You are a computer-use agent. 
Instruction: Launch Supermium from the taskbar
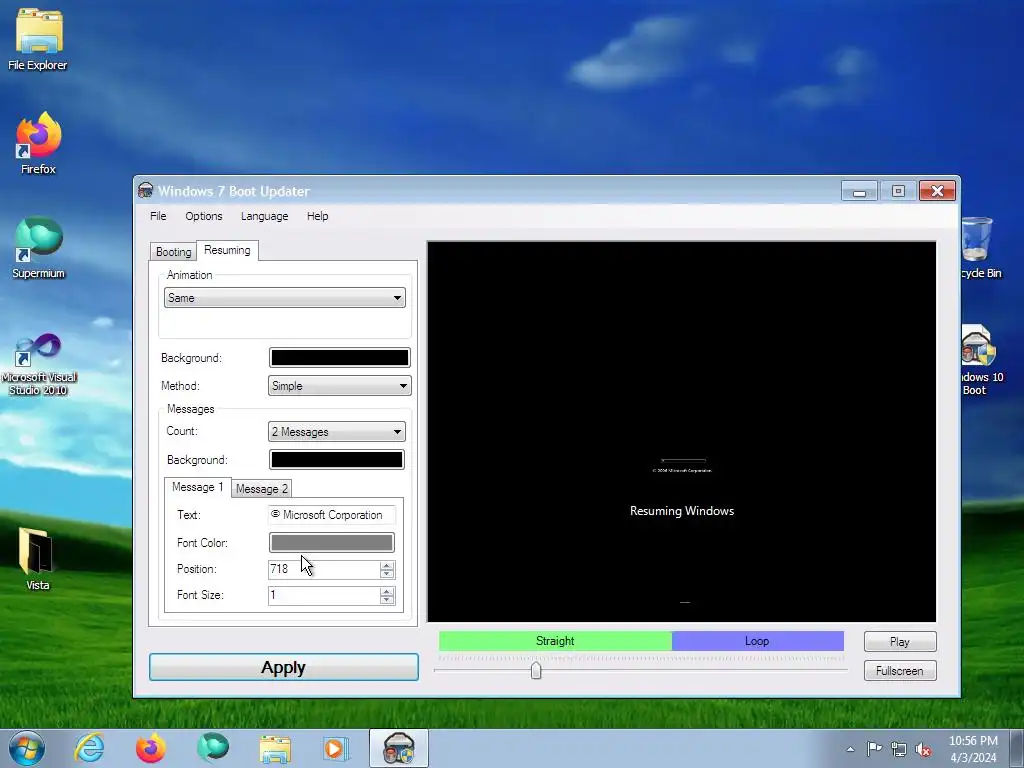click(x=213, y=748)
